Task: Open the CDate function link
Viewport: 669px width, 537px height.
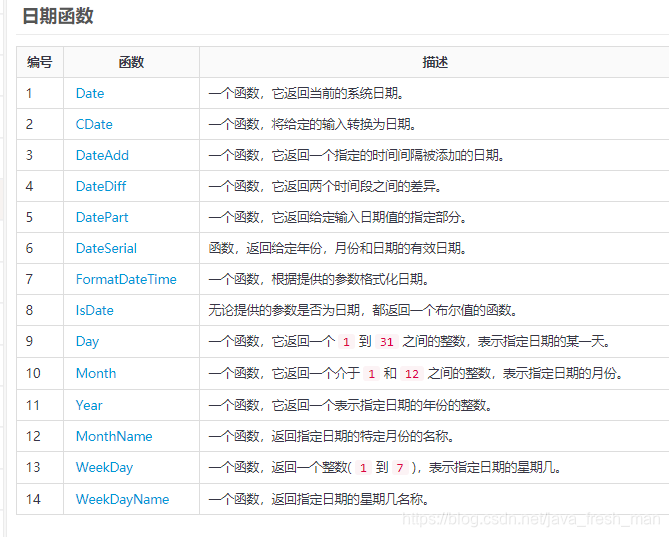Action: point(94,124)
